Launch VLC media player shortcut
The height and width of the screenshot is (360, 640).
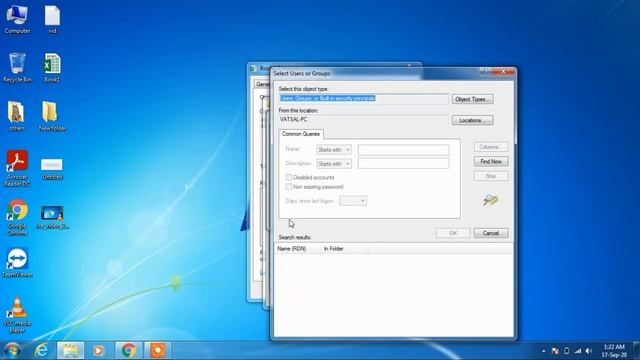(x=17, y=314)
